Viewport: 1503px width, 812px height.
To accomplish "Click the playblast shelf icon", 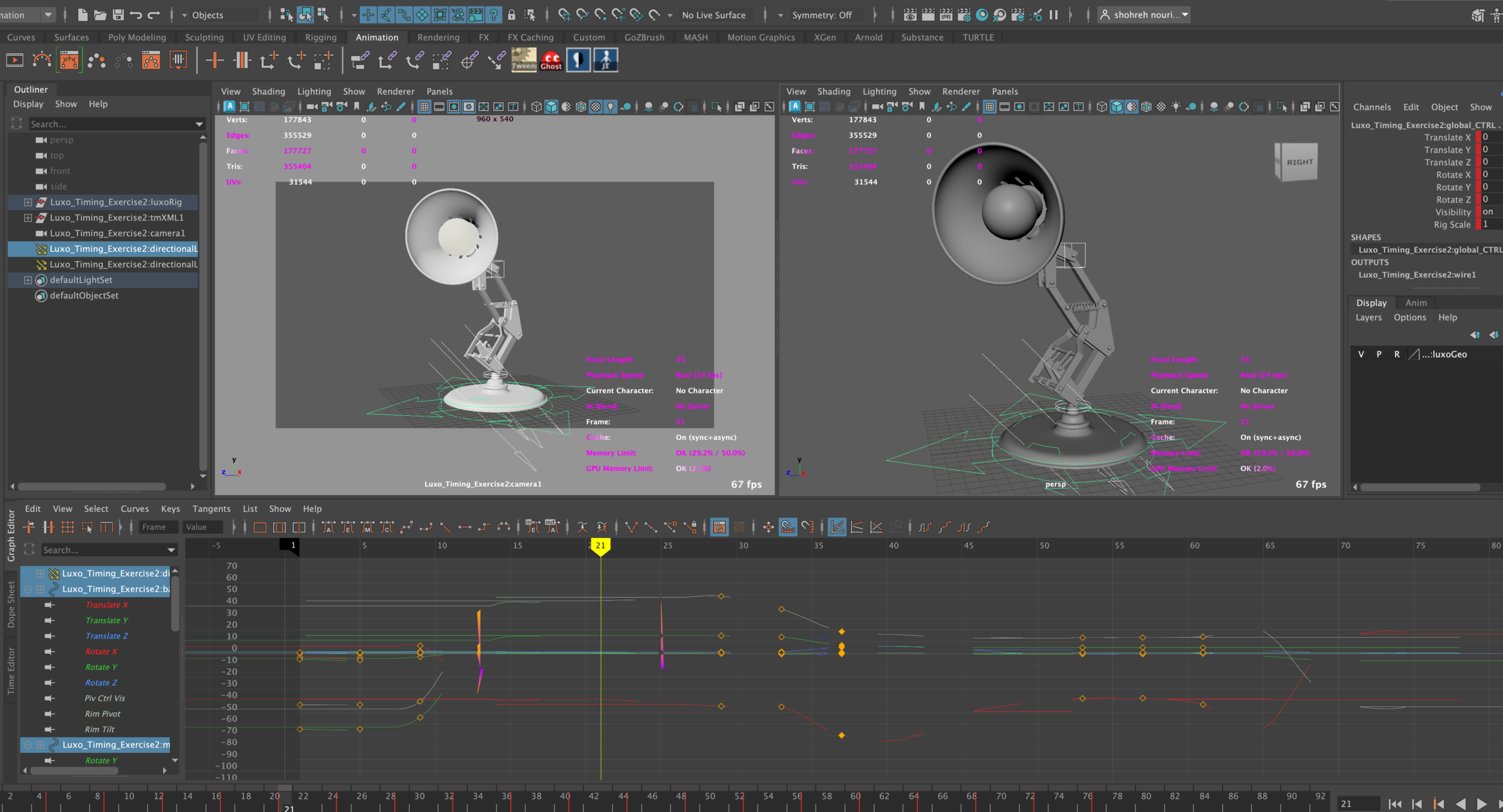I will pyautogui.click(x=15, y=60).
